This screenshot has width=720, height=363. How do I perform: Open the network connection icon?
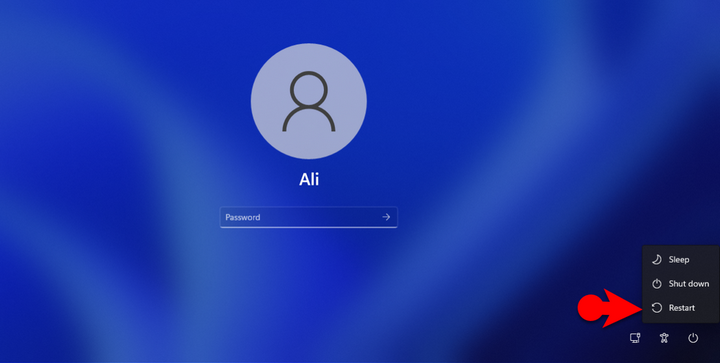tap(635, 338)
